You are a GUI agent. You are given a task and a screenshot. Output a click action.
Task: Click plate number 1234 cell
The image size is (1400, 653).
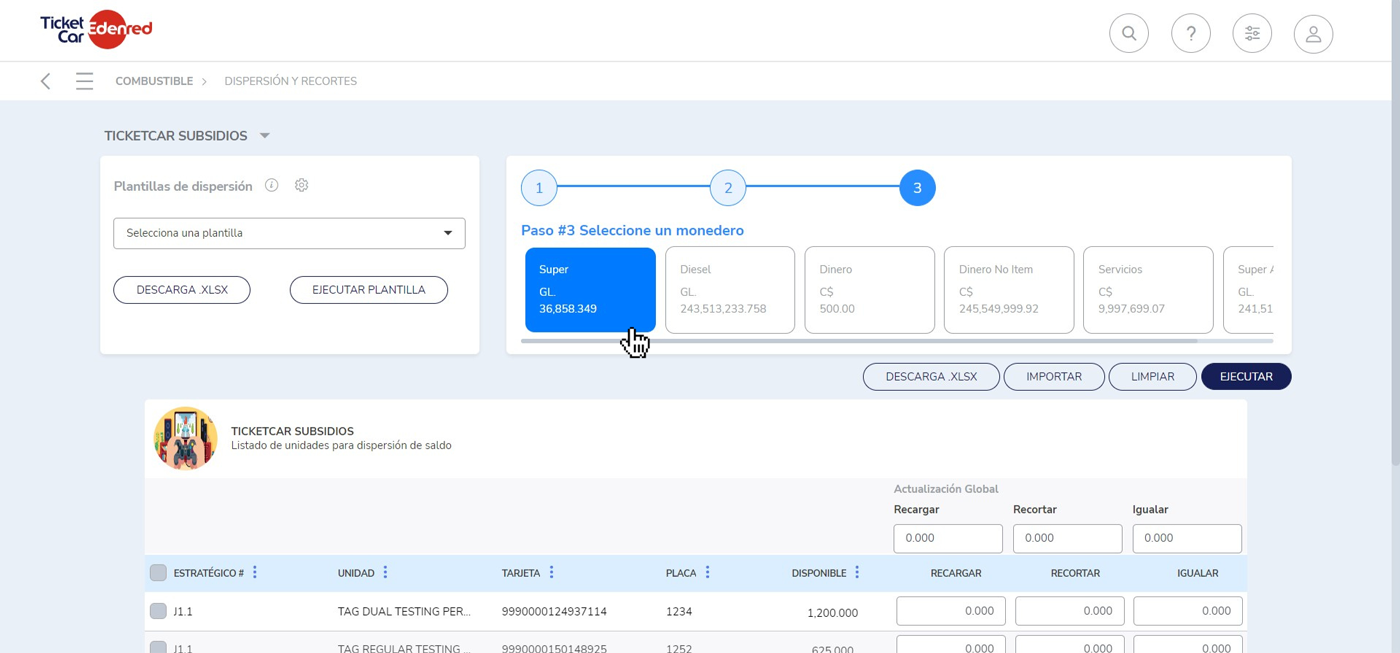point(679,611)
